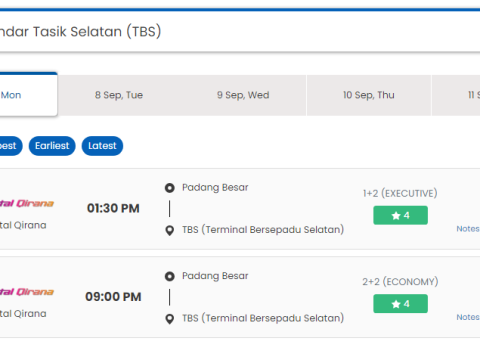Open Notes for the 09:00 PM trip
The width and height of the screenshot is (480, 360).
tap(468, 317)
